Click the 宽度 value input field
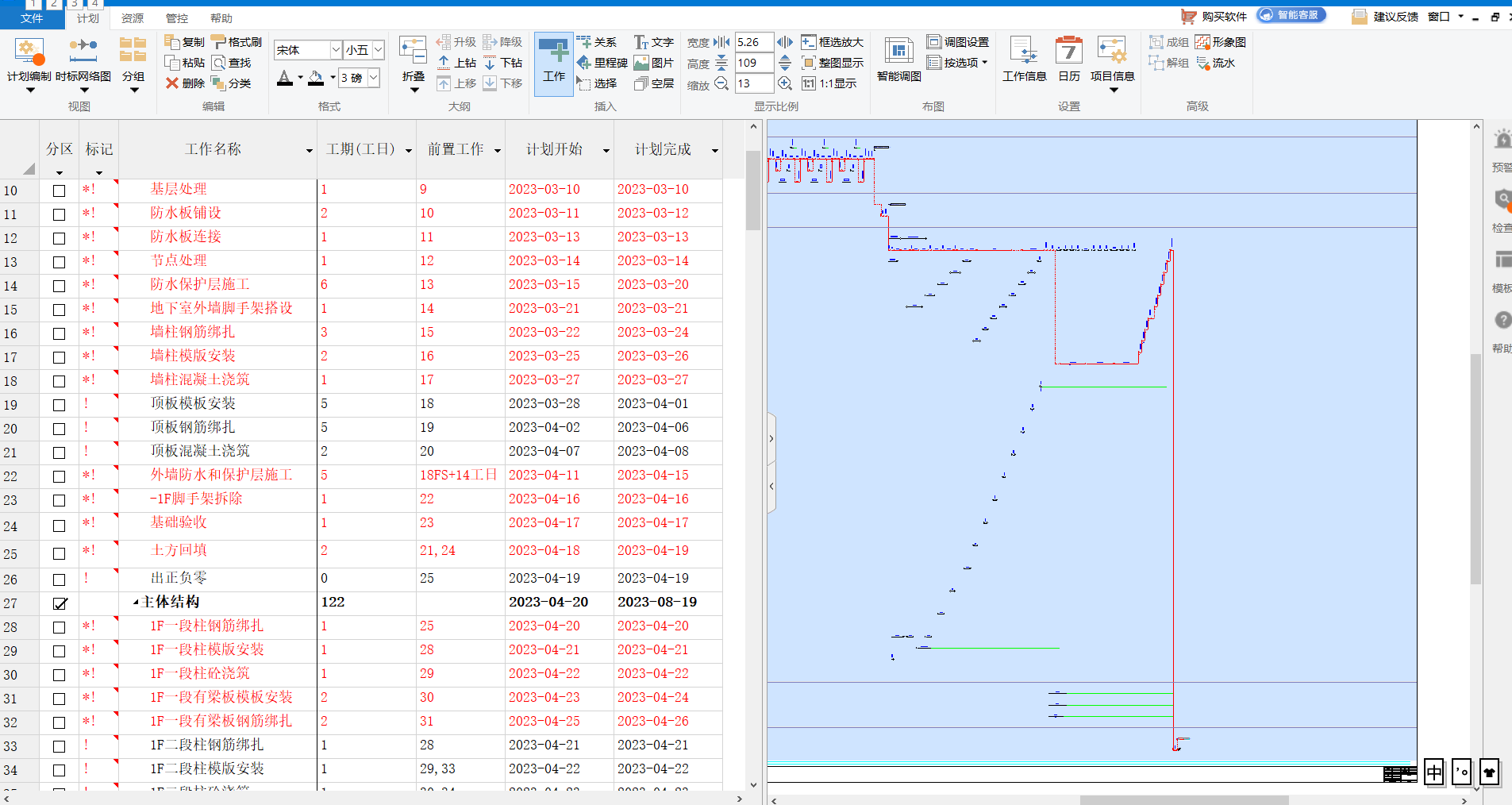Screen dimensions: 1512x805 (754, 42)
